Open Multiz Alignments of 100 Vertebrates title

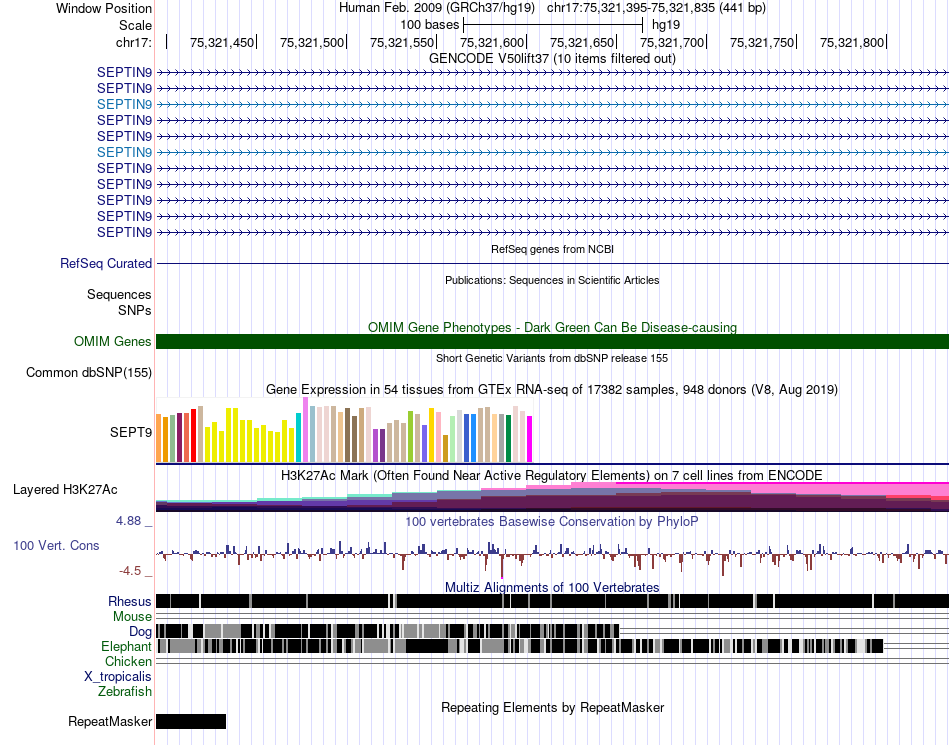pos(552,588)
